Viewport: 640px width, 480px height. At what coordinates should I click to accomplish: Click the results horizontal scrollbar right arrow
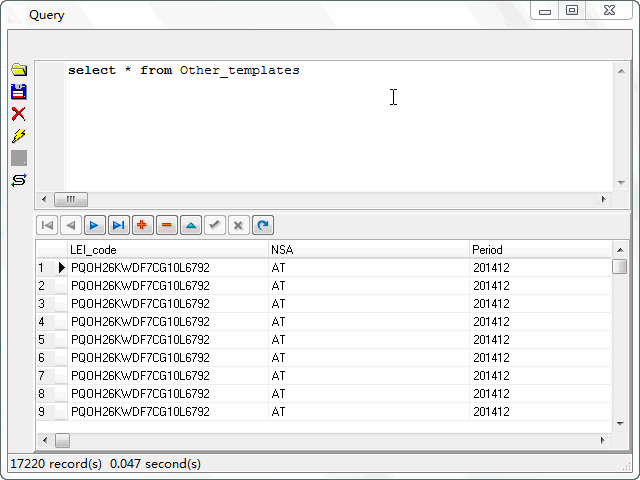pyautogui.click(x=603, y=440)
